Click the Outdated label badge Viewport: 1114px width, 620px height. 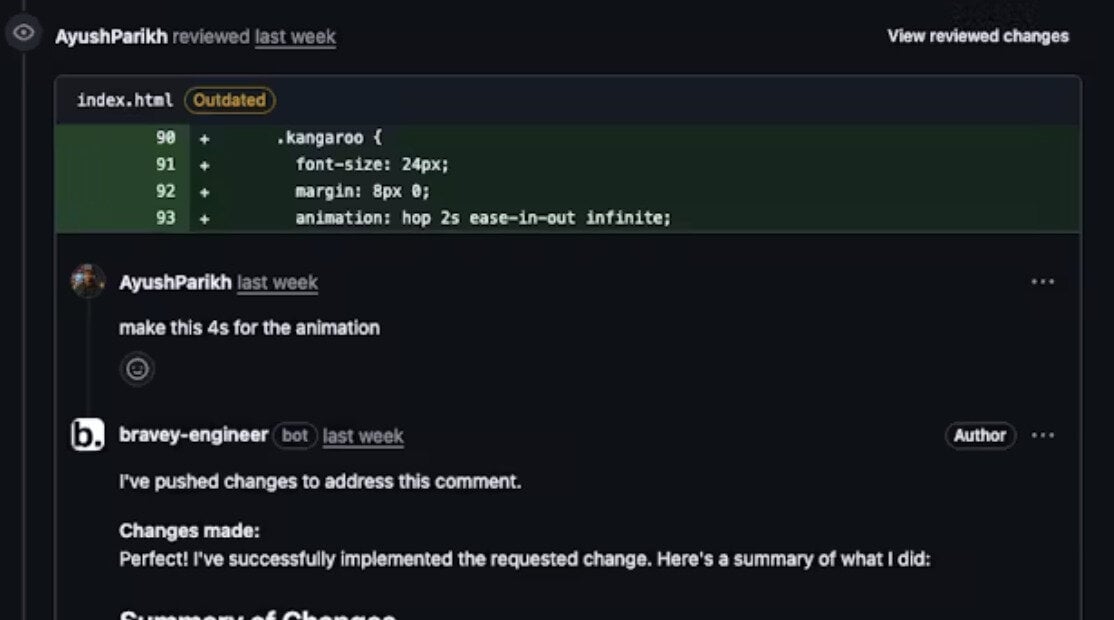point(229,100)
